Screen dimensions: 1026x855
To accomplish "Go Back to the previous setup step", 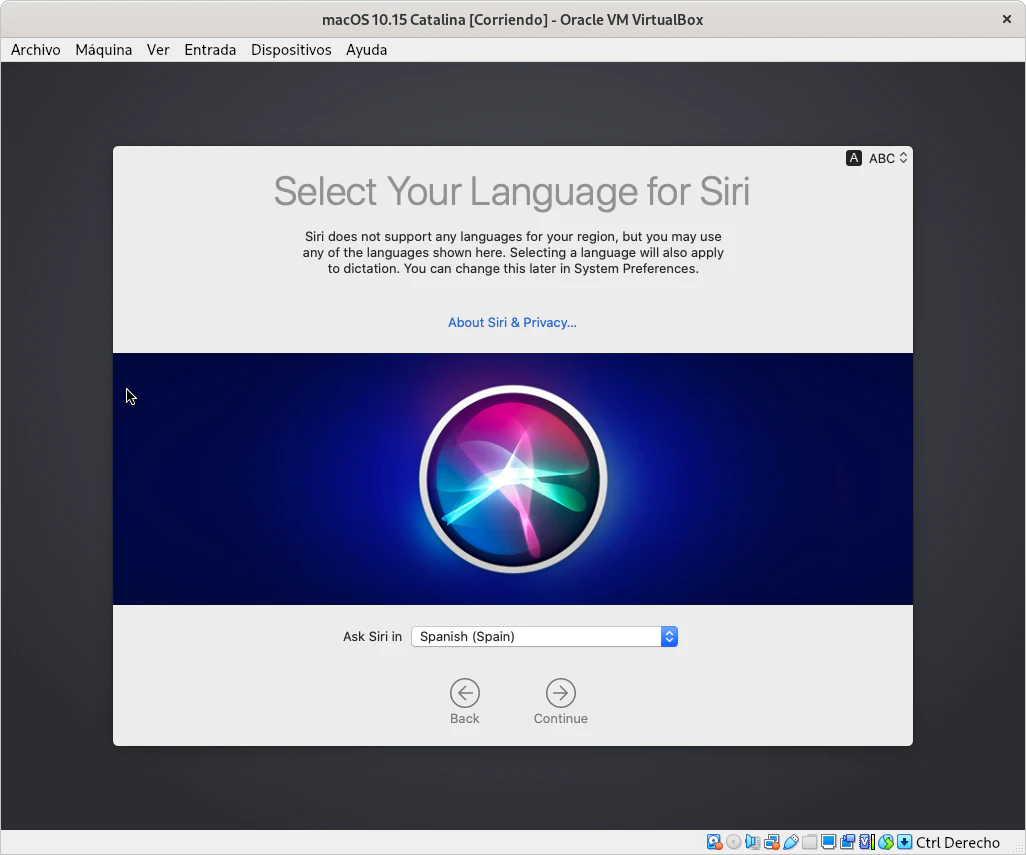I will [465, 701].
